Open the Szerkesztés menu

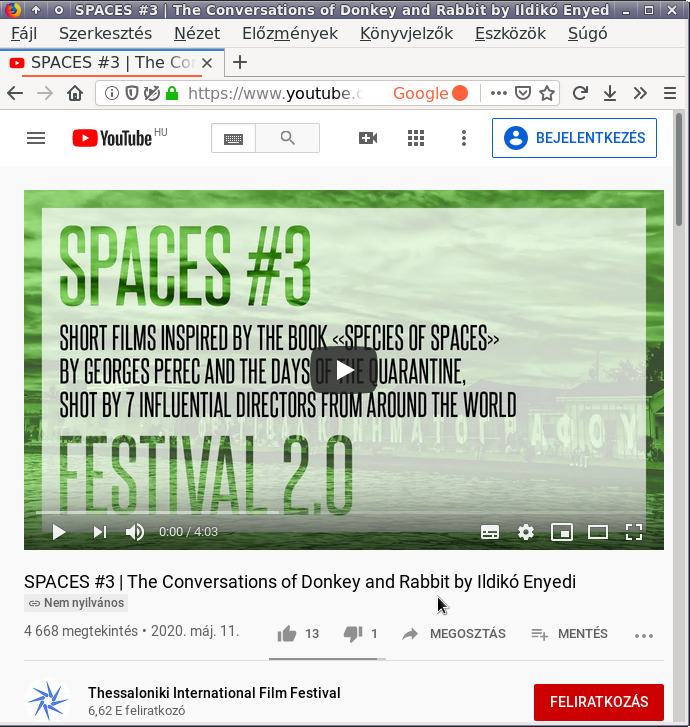click(x=105, y=33)
